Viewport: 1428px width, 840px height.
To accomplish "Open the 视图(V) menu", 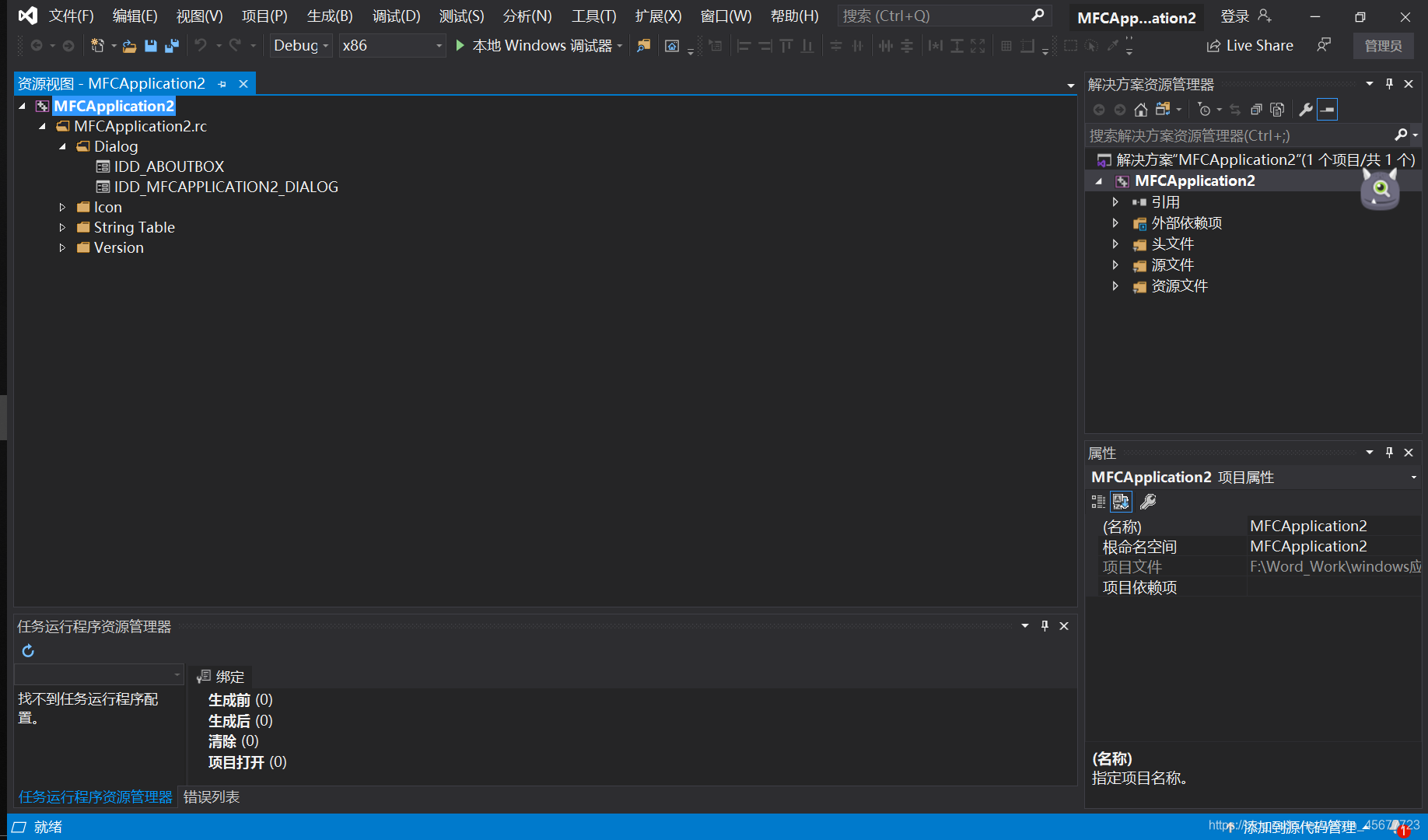I will [x=199, y=16].
